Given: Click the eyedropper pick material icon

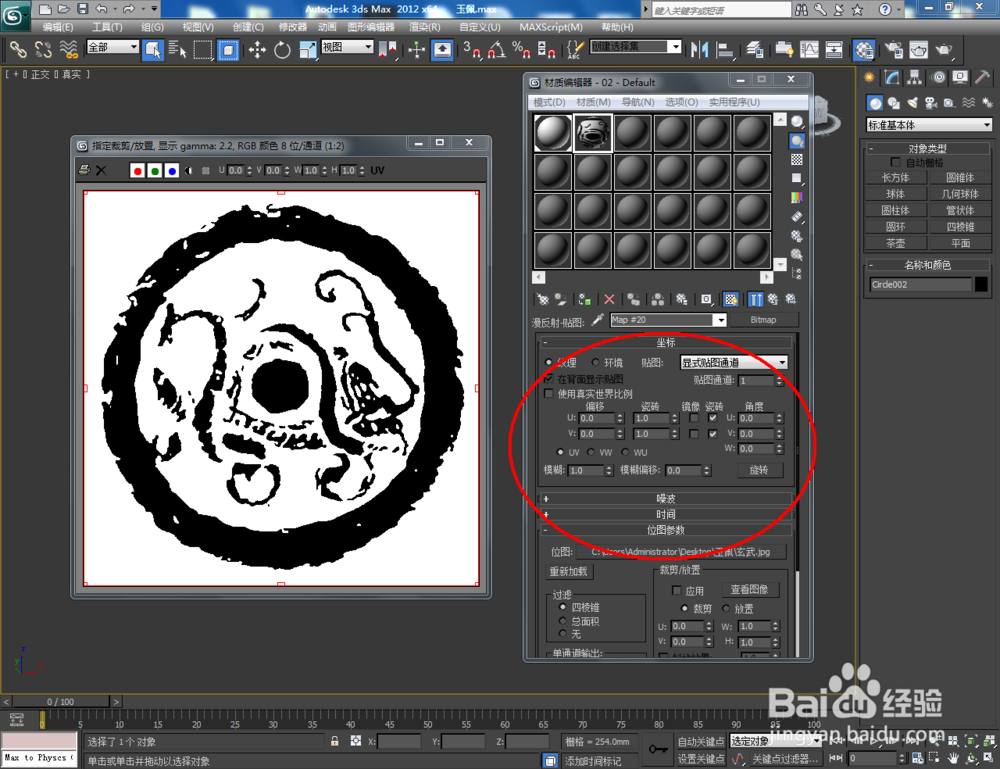Looking at the screenshot, I should [597, 320].
